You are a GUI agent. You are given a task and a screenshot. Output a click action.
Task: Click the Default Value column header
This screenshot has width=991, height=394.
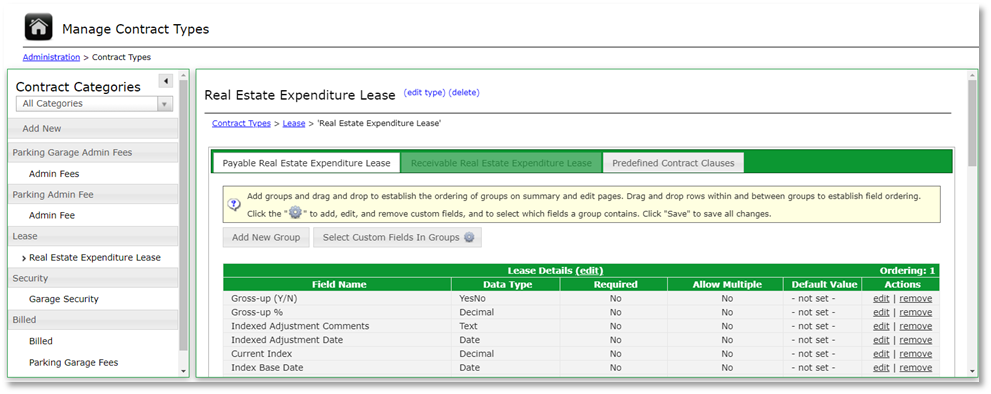(x=824, y=285)
